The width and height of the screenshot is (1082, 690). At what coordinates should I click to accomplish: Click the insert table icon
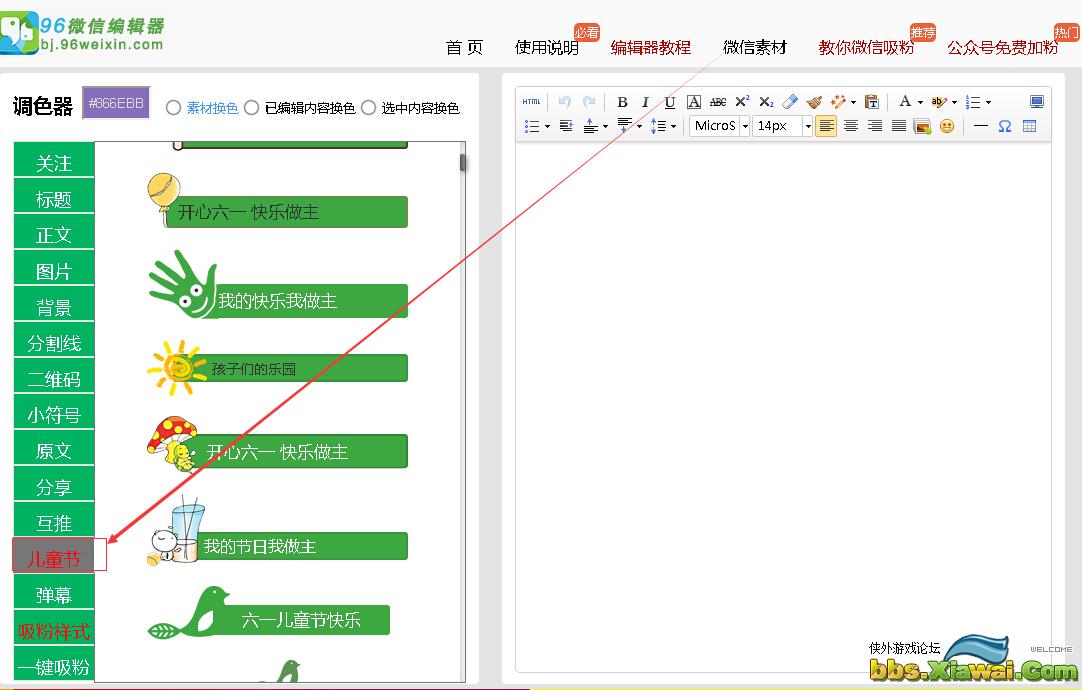[x=1030, y=126]
